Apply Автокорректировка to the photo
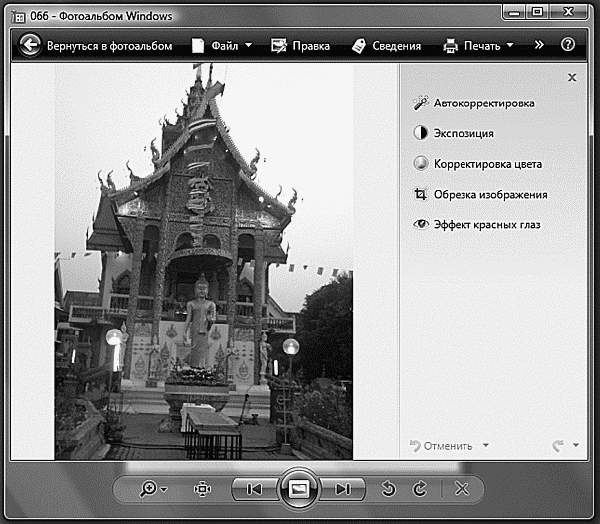Image resolution: width=600 pixels, height=524 pixels. coord(474,103)
